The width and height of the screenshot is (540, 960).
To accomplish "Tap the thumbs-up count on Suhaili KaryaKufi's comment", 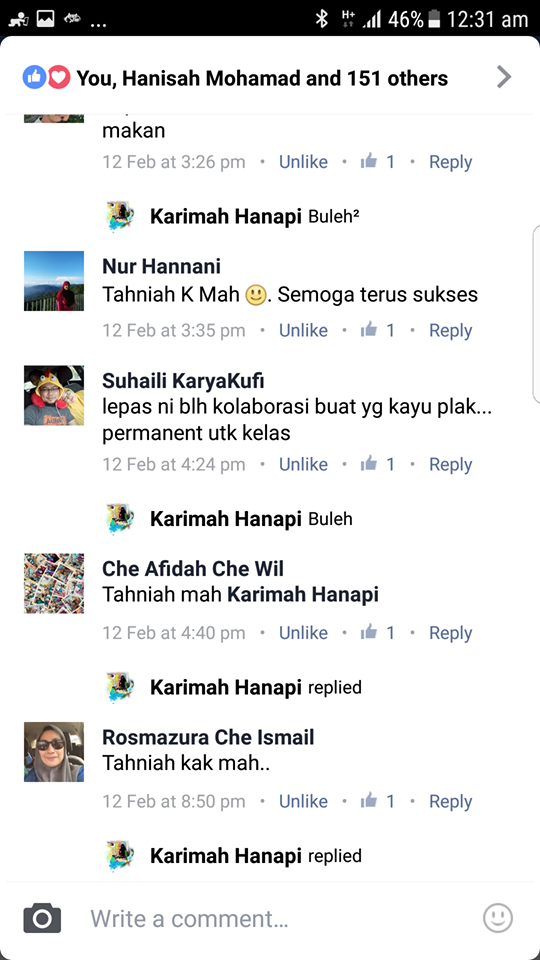I will pyautogui.click(x=378, y=465).
